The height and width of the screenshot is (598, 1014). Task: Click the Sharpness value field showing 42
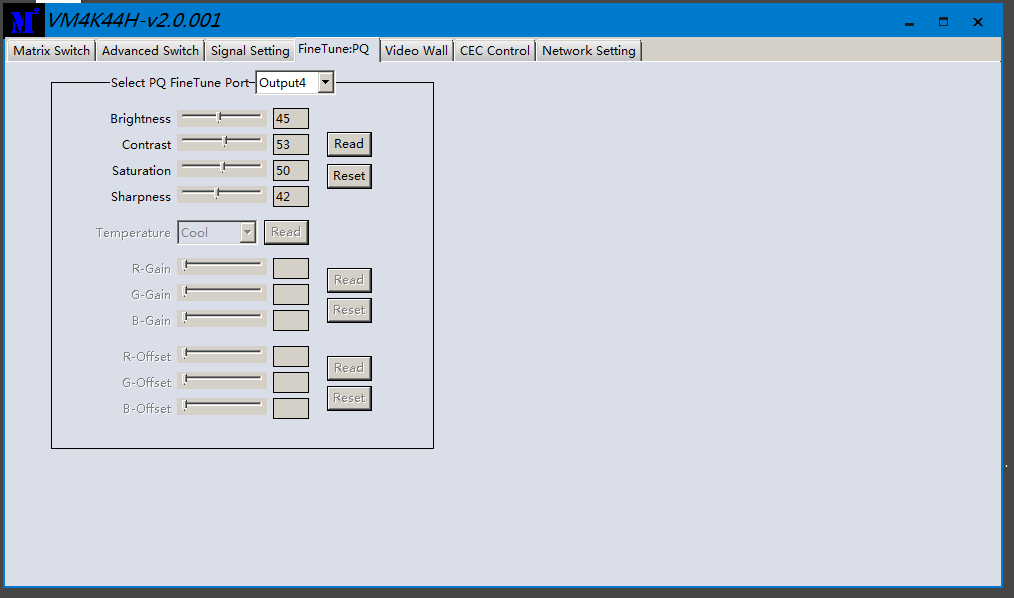[x=290, y=197]
